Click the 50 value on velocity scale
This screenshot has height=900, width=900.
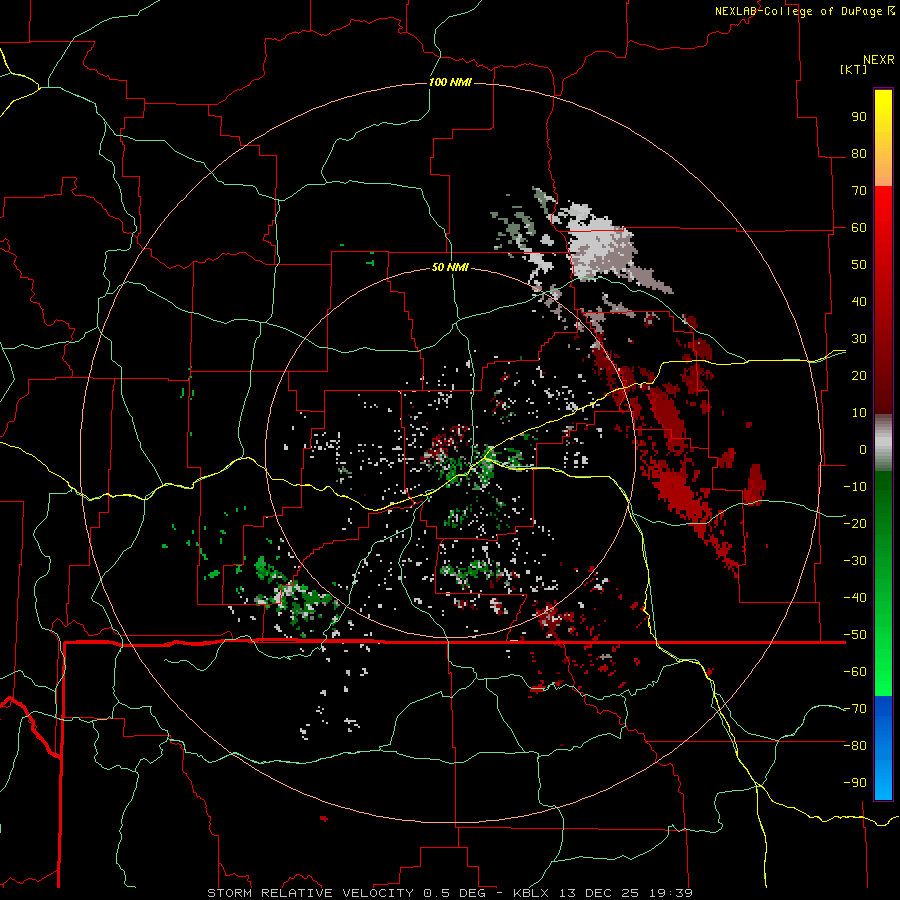tap(859, 265)
